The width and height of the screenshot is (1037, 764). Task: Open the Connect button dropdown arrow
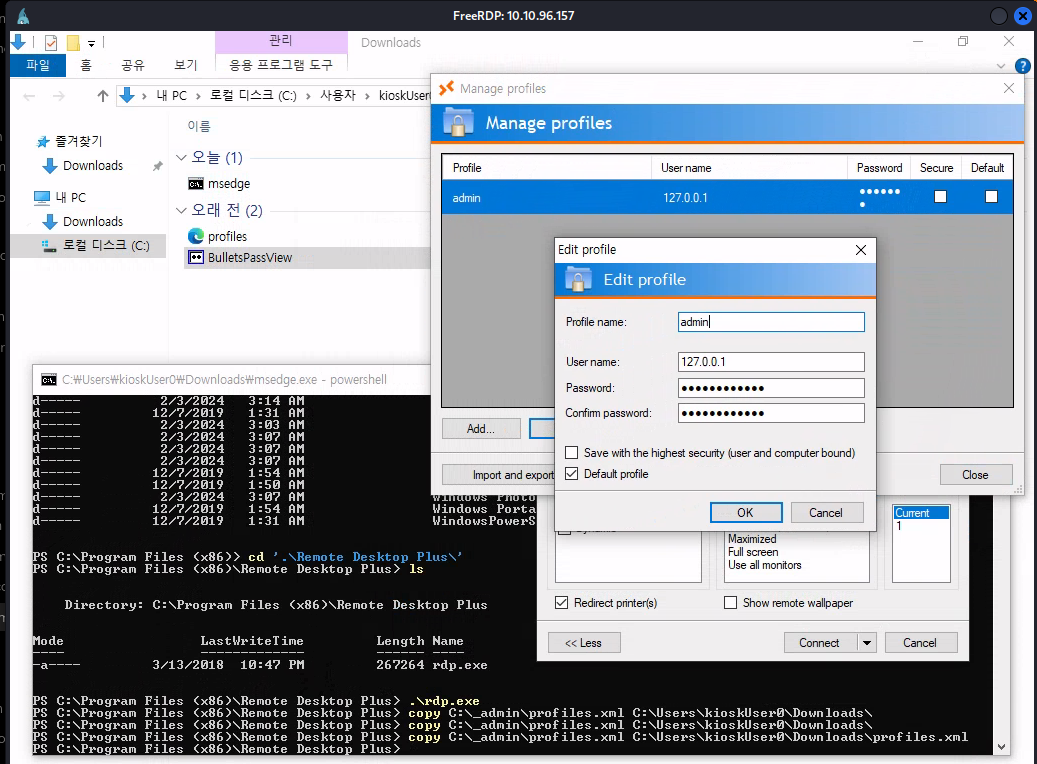pyautogui.click(x=867, y=643)
